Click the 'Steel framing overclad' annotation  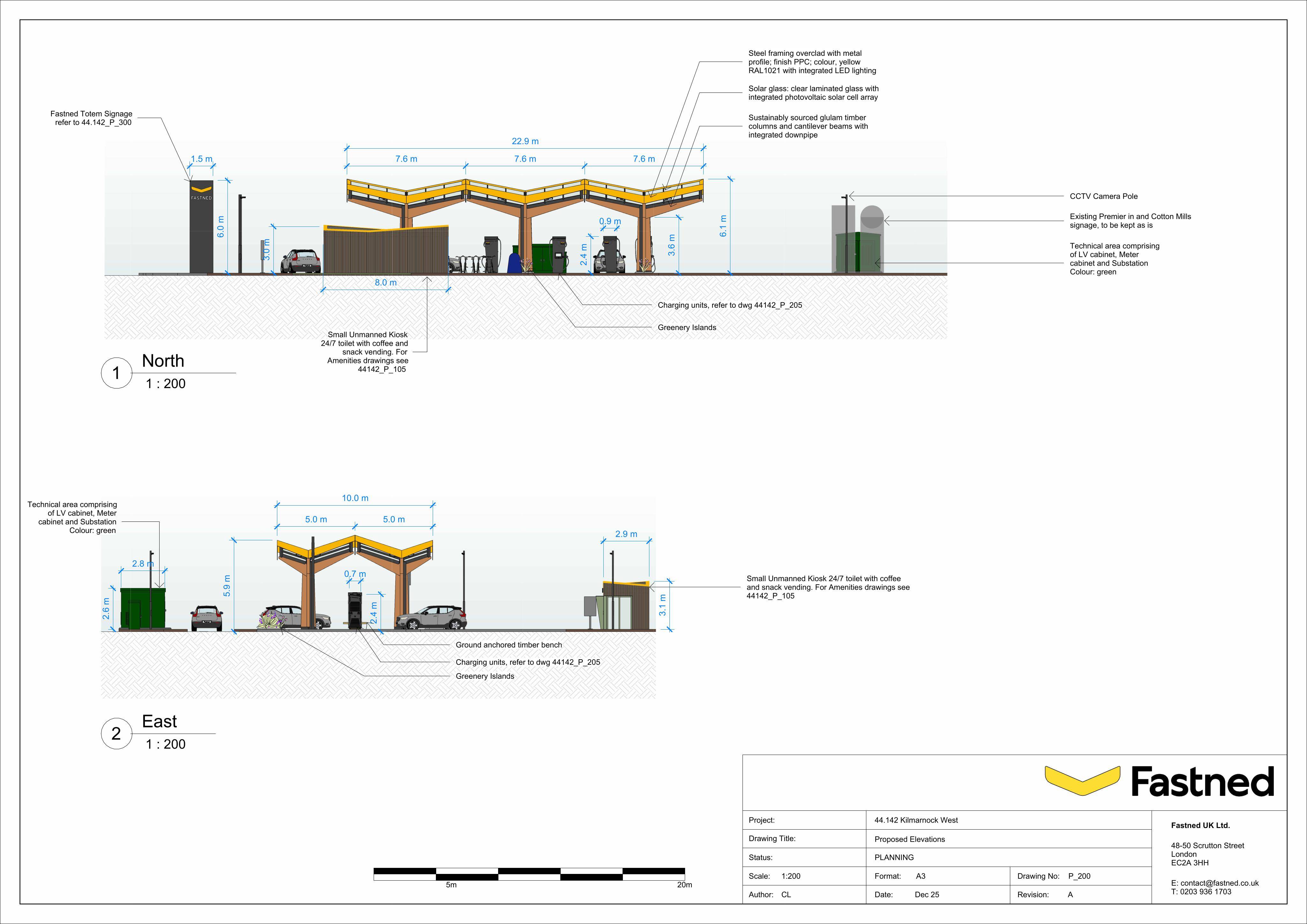click(x=812, y=62)
